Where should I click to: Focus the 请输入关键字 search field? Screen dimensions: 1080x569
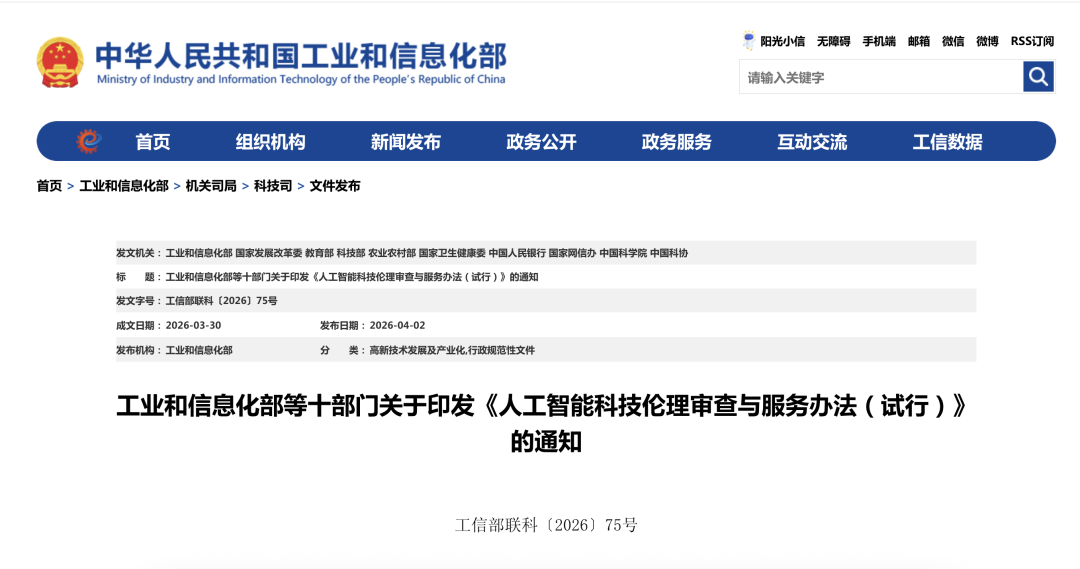881,77
